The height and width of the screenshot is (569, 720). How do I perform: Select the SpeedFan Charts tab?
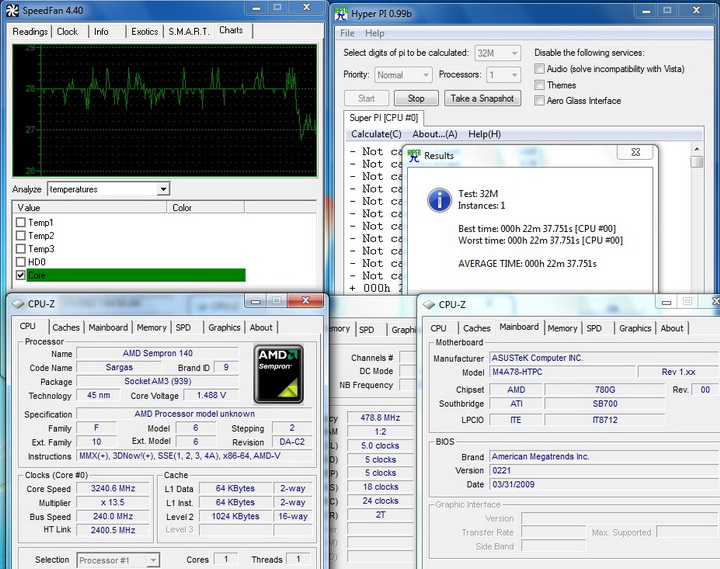[x=231, y=30]
